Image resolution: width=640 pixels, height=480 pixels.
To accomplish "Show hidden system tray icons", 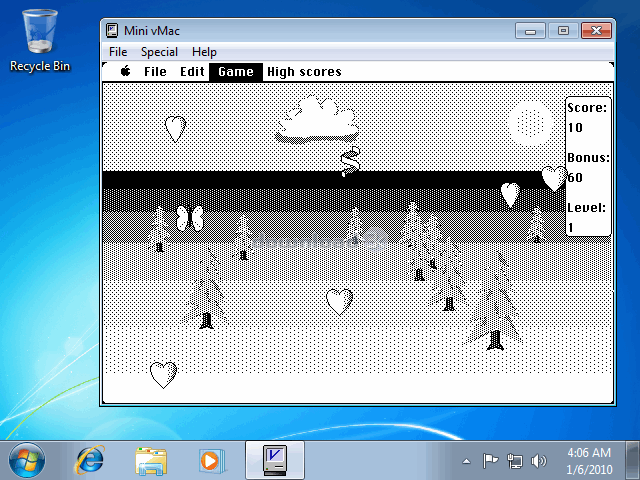I will pyautogui.click(x=467, y=462).
